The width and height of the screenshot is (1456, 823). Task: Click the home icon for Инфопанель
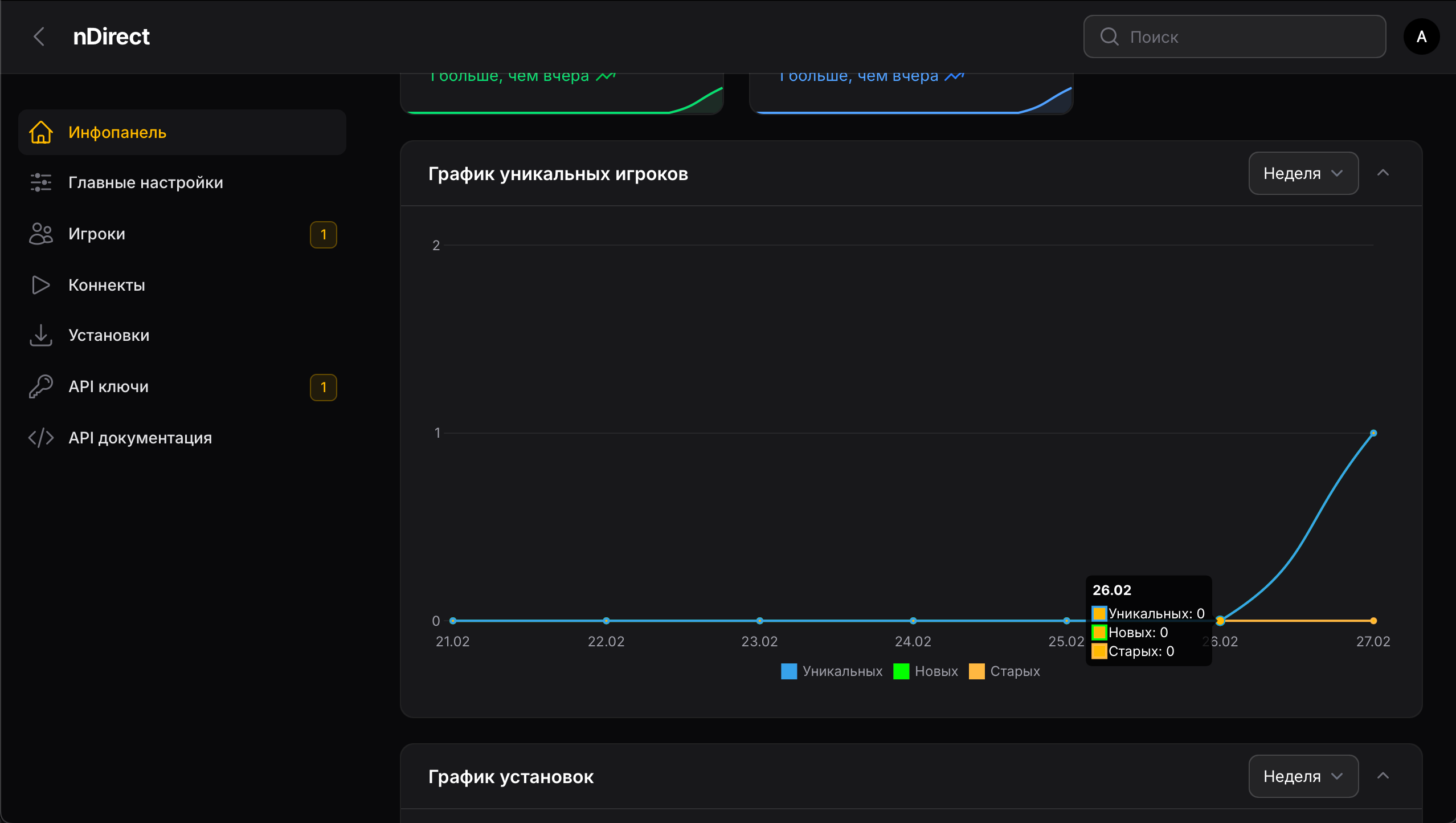[x=41, y=132]
